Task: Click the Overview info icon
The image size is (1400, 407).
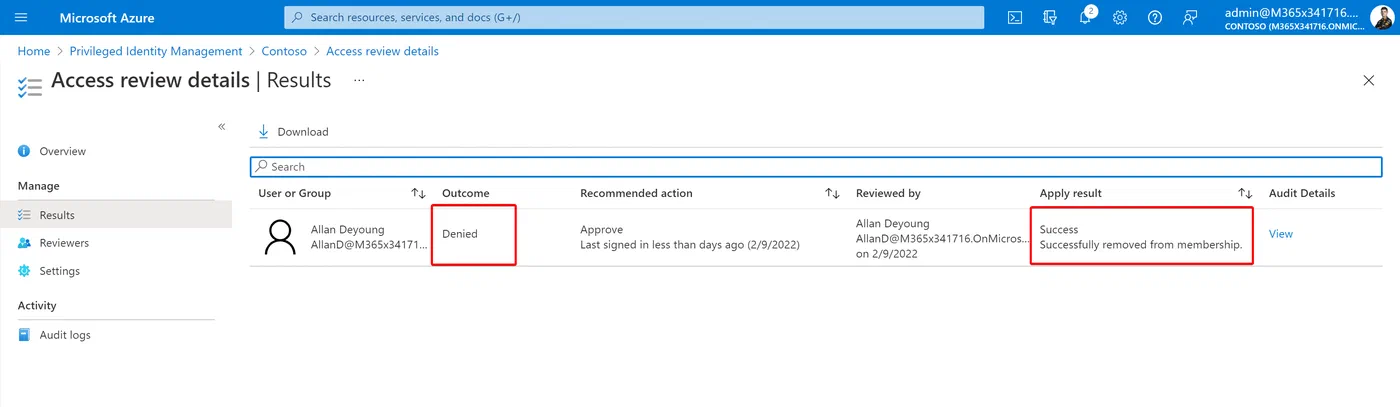Action: pos(24,151)
